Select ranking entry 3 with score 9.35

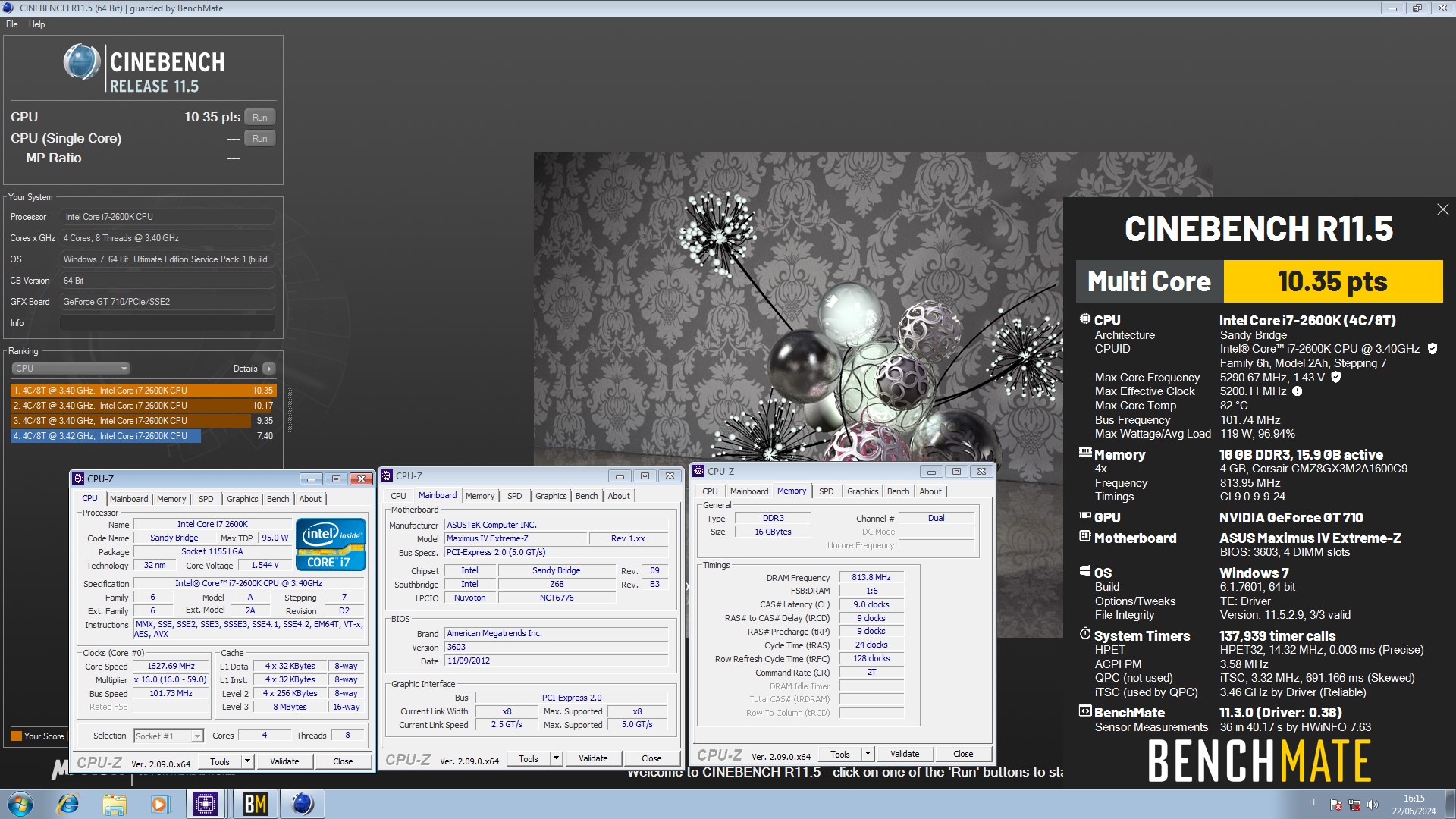coord(143,421)
